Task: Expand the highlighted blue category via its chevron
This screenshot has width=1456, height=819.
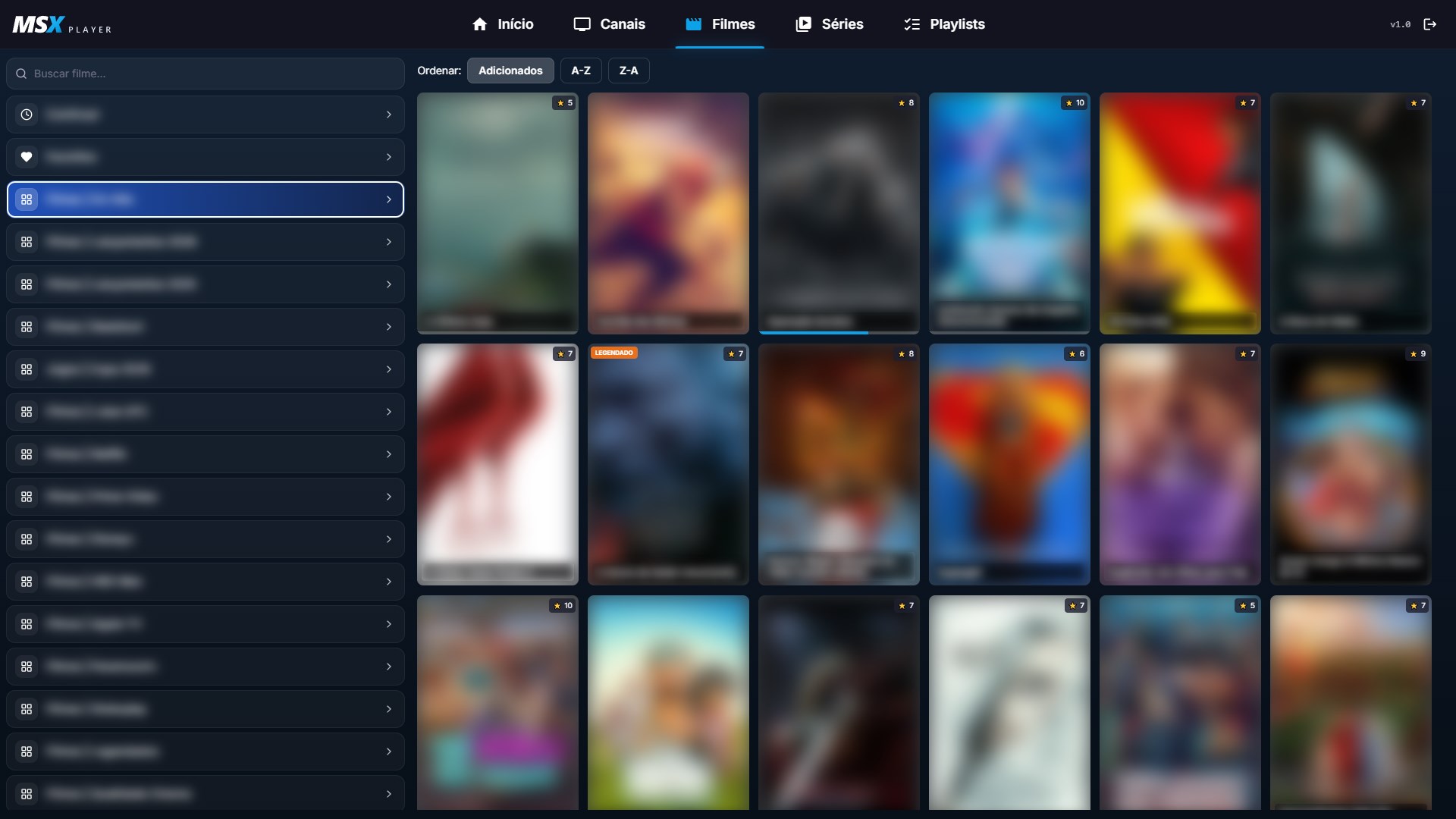Action: point(389,199)
